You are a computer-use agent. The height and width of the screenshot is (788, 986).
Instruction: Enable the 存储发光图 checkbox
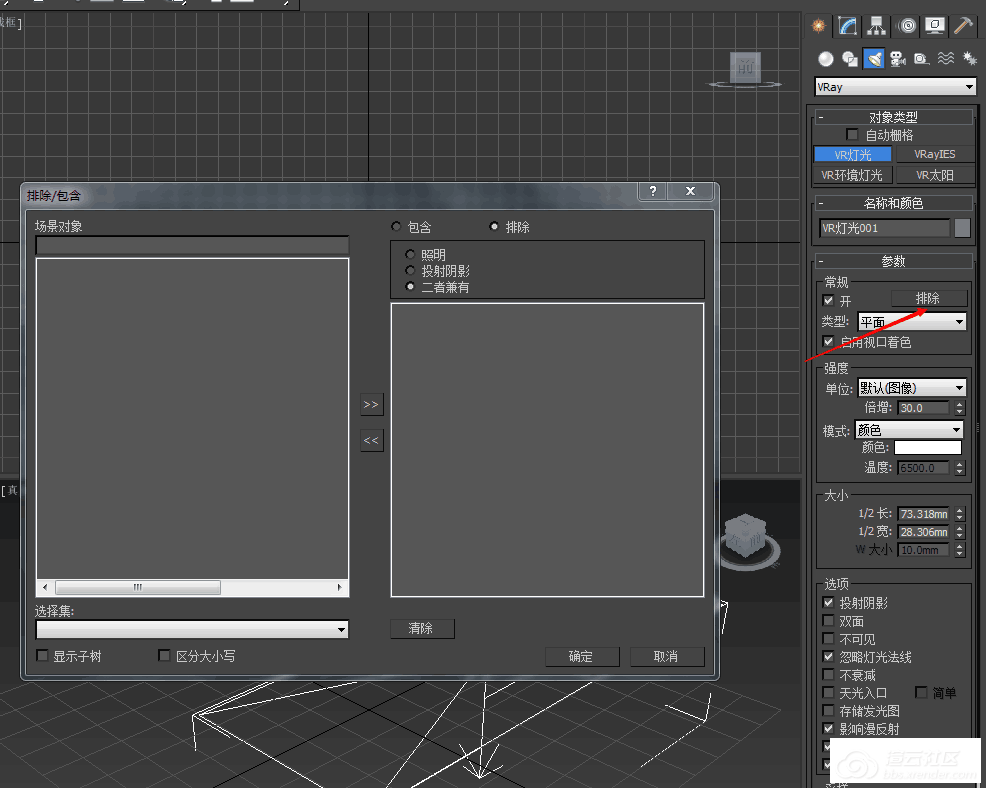click(x=829, y=711)
